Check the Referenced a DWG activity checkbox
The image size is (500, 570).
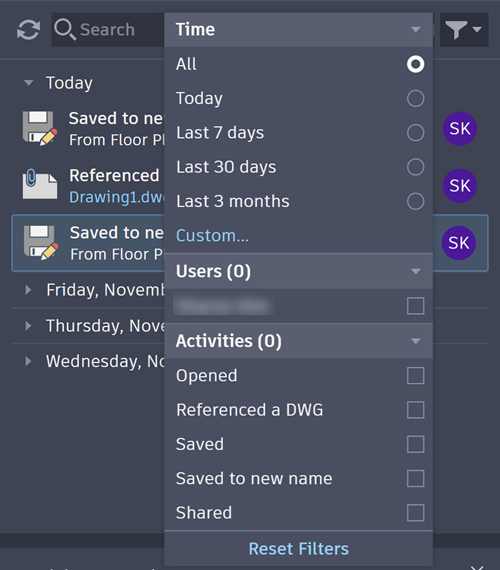click(x=415, y=410)
